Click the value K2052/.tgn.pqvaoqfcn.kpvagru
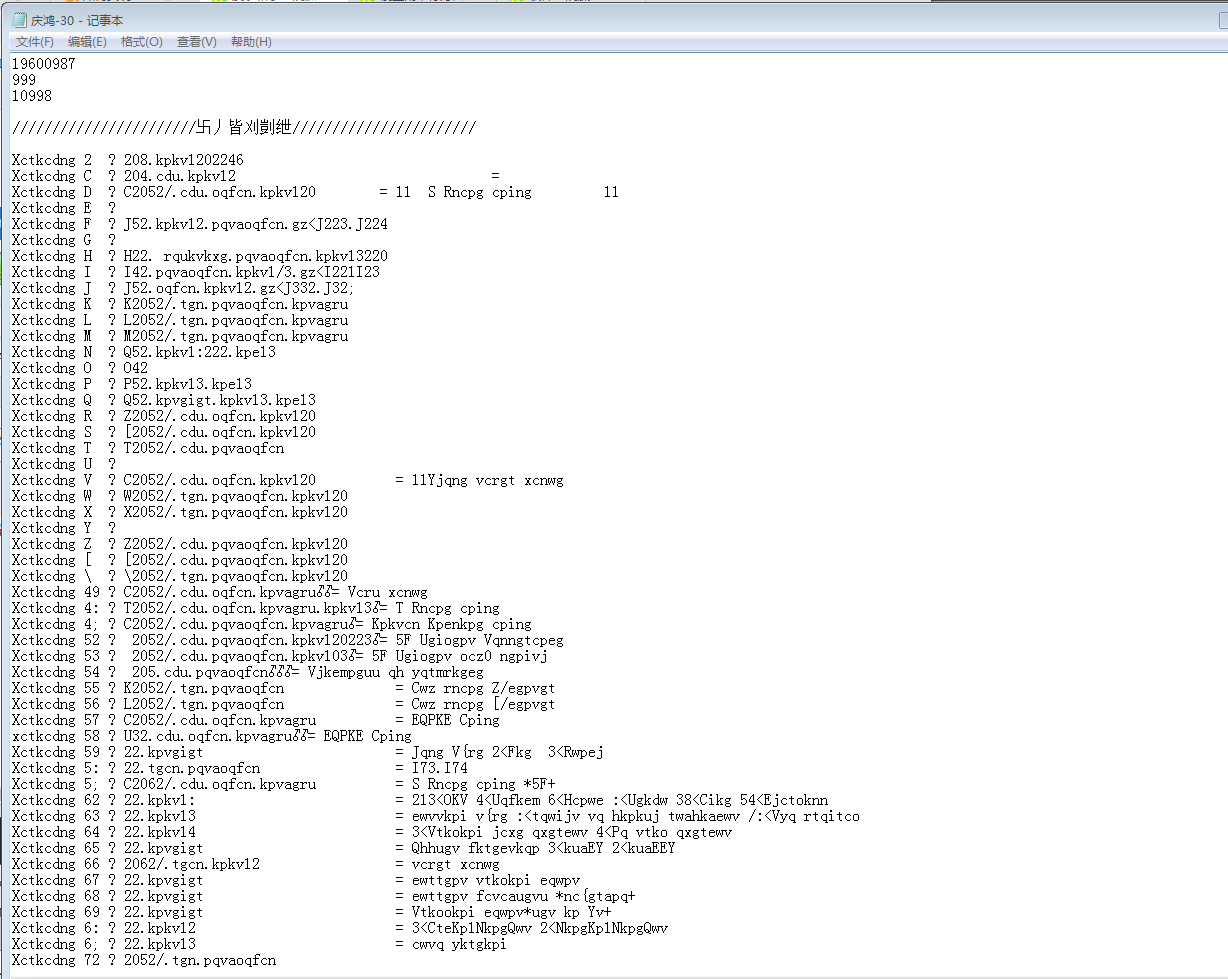Image resolution: width=1228 pixels, height=979 pixels. pos(236,304)
